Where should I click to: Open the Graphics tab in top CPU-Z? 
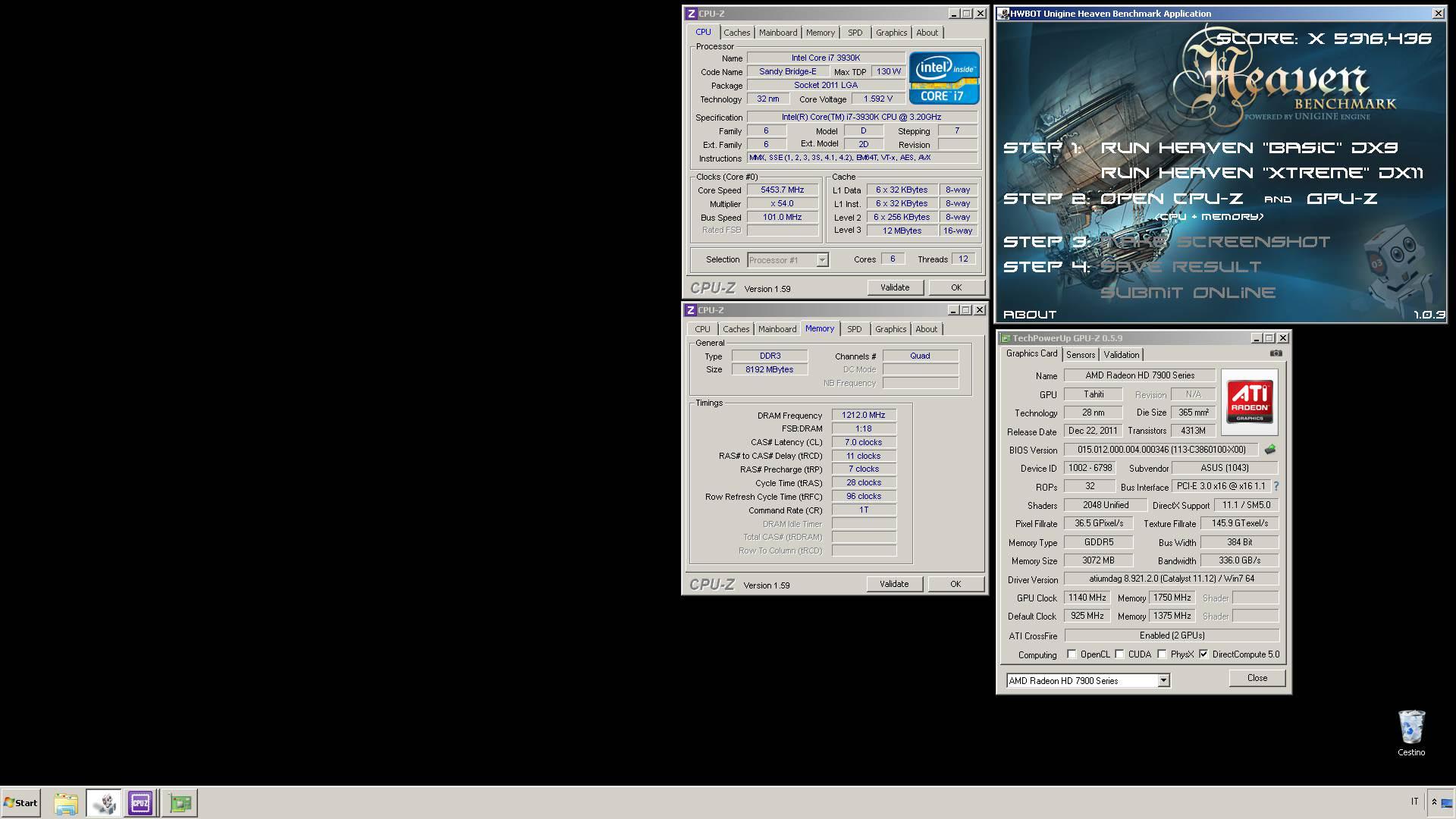pos(891,33)
